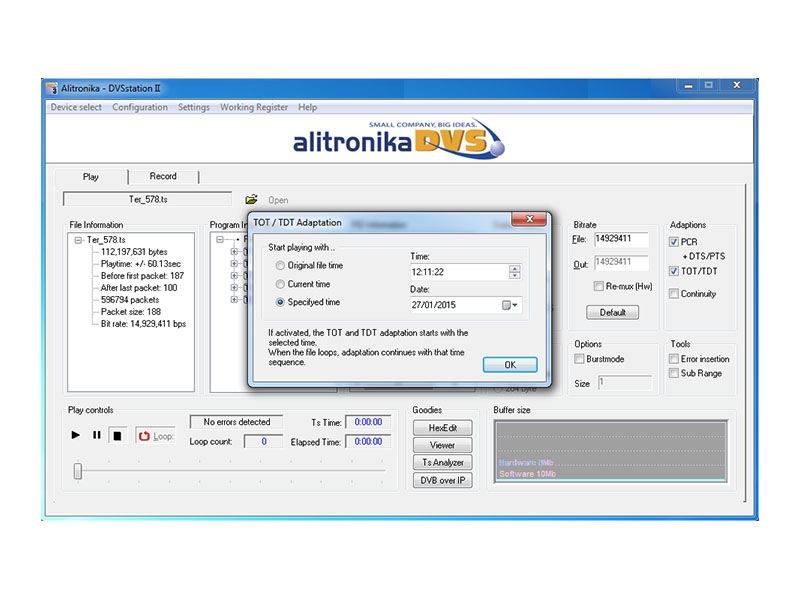
Task: Click the alitronika DVS logo banner
Action: coord(399,139)
